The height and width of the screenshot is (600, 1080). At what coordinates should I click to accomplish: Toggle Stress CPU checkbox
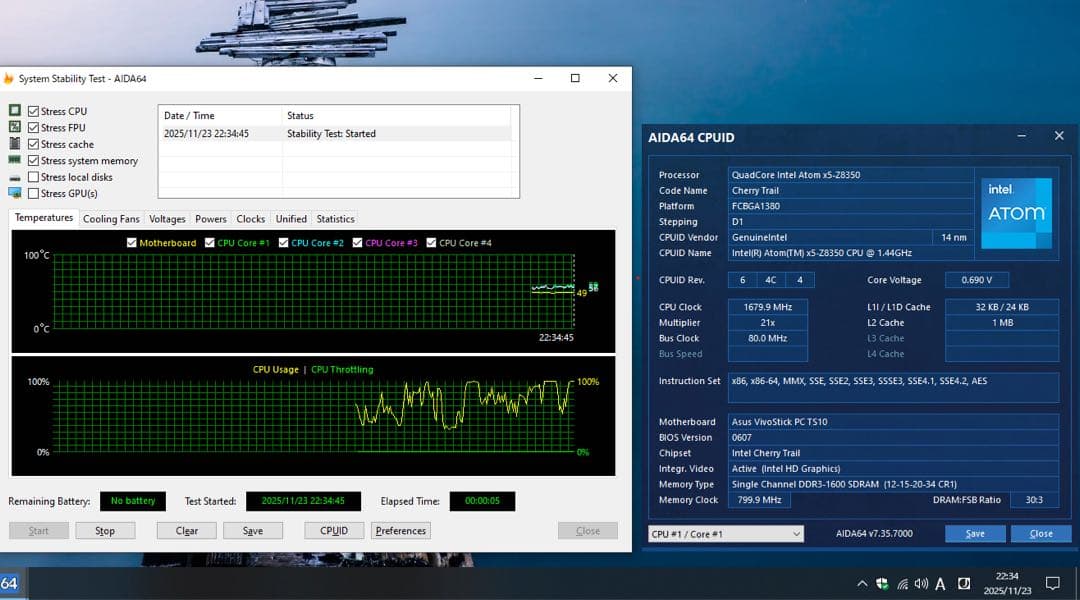coord(33,111)
